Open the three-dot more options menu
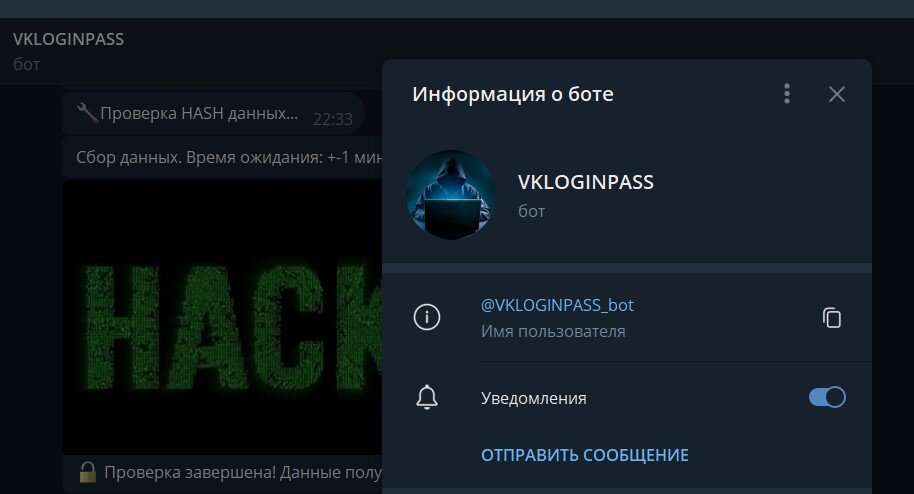914x494 pixels. tap(787, 94)
